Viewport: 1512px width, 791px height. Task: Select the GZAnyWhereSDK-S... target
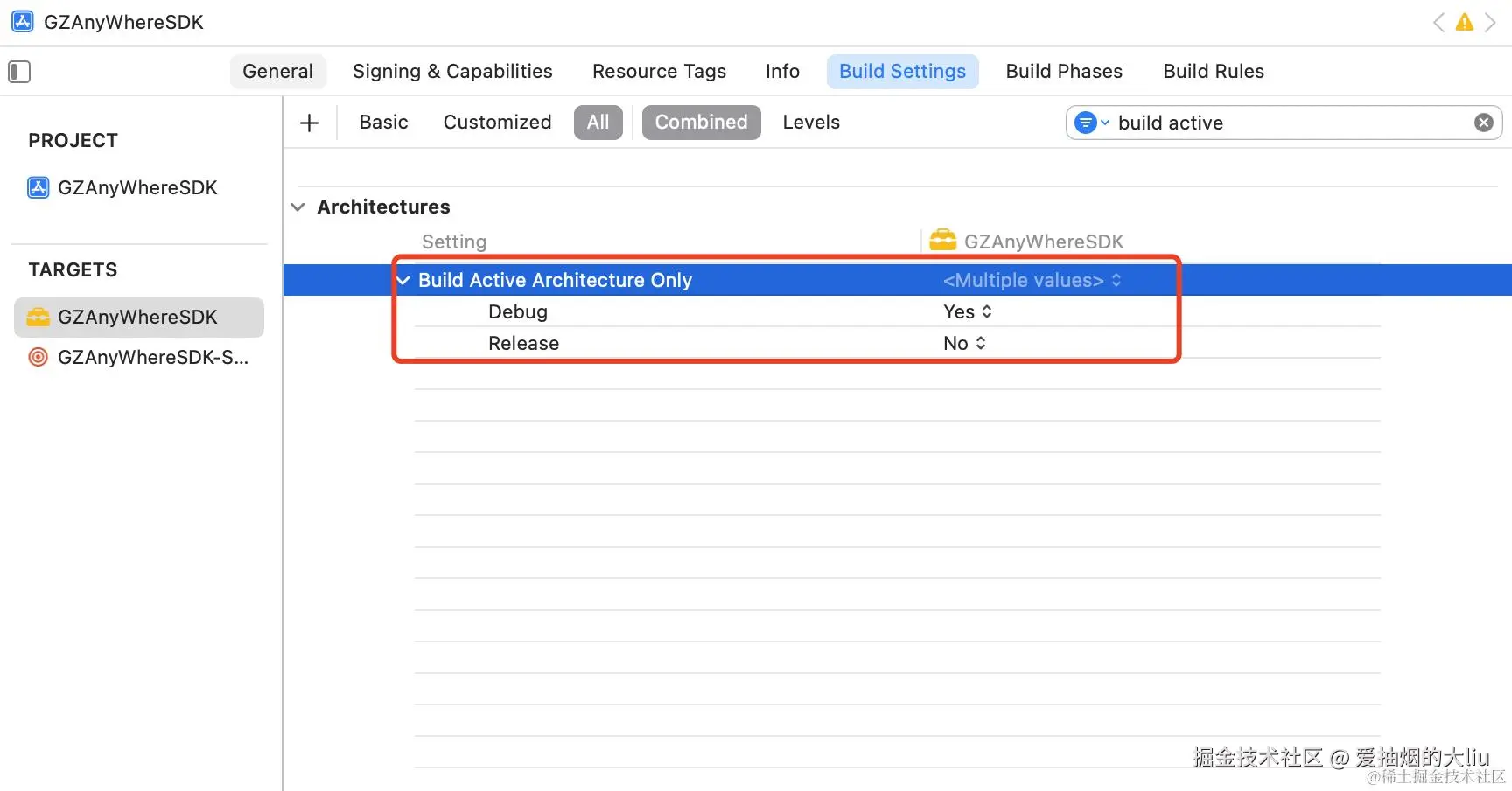(139, 357)
